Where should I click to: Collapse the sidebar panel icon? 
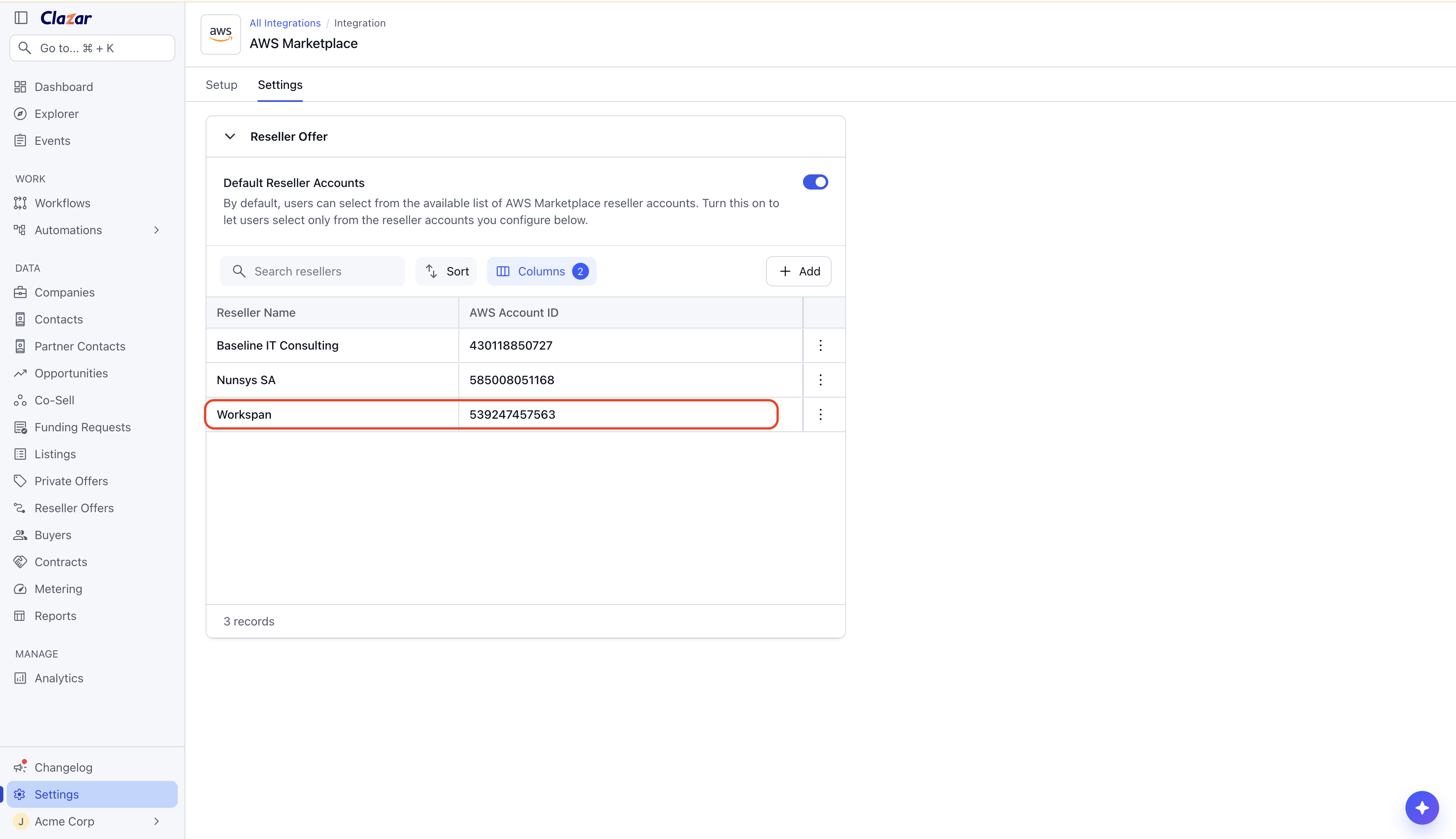point(21,18)
